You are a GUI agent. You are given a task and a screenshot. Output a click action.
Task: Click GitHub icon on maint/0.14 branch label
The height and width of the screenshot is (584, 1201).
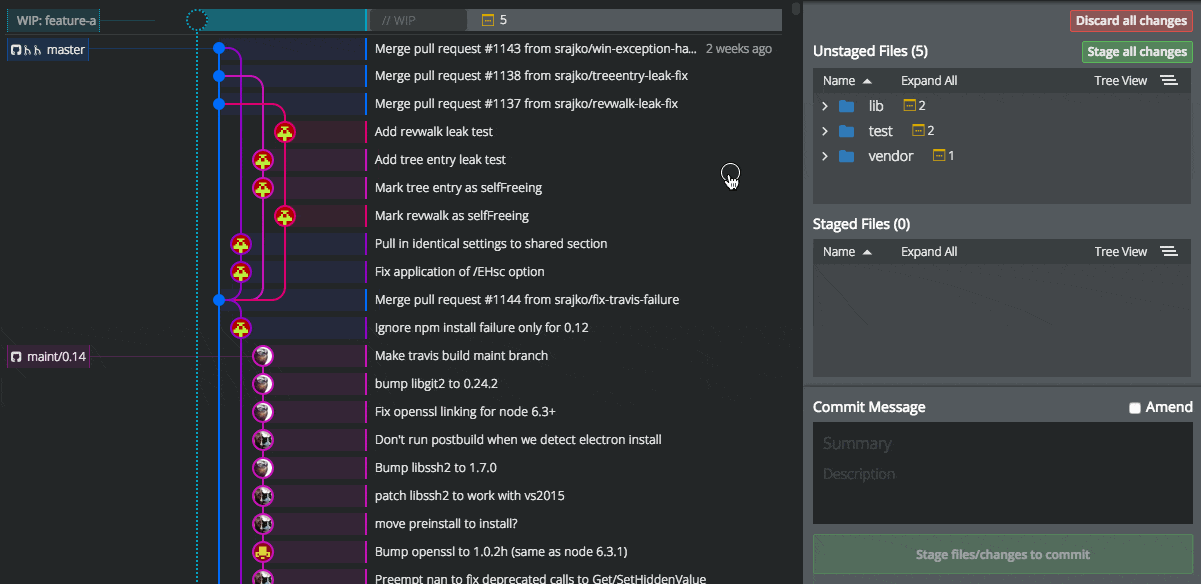[16, 356]
